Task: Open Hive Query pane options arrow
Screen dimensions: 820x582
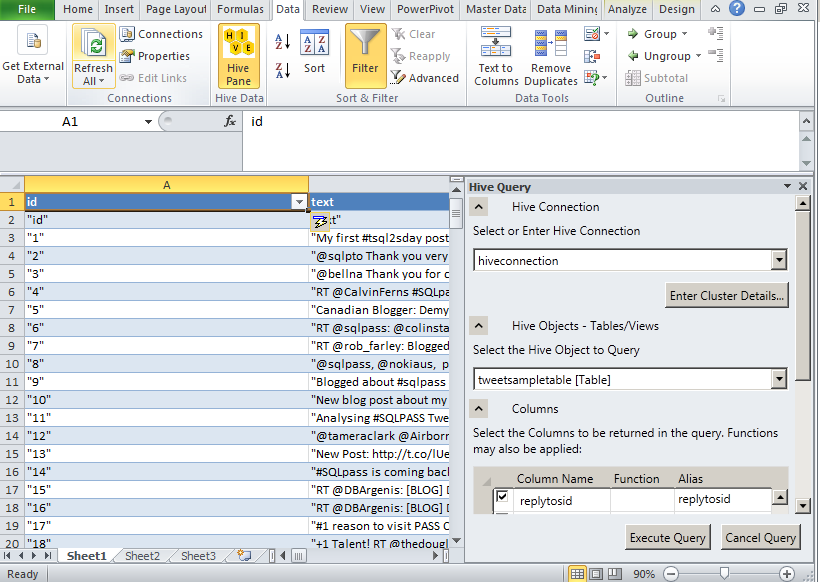Action: point(787,186)
